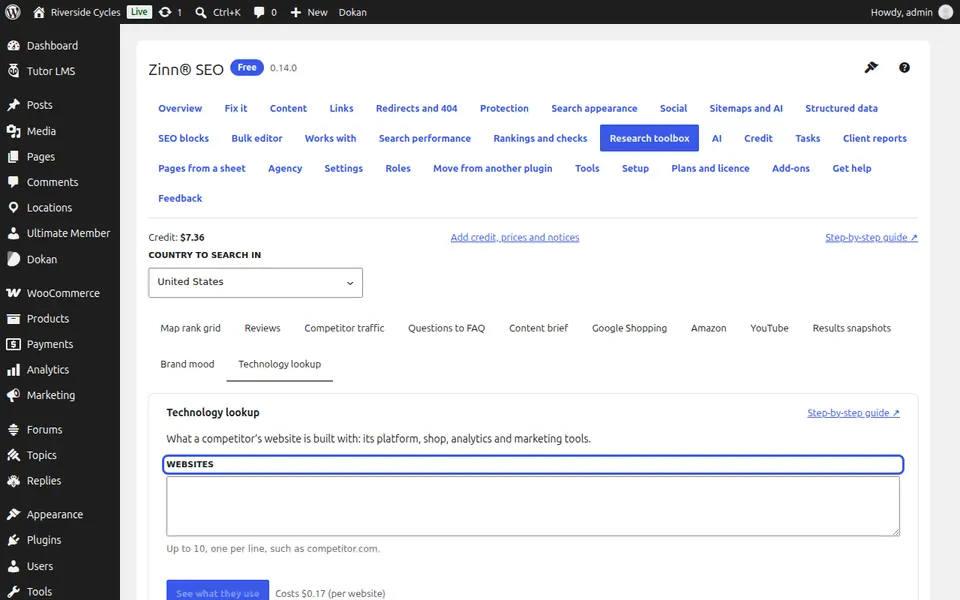Viewport: 960px width, 600px height.
Task: Open the Move from another plugin tab
Action: [x=492, y=168]
